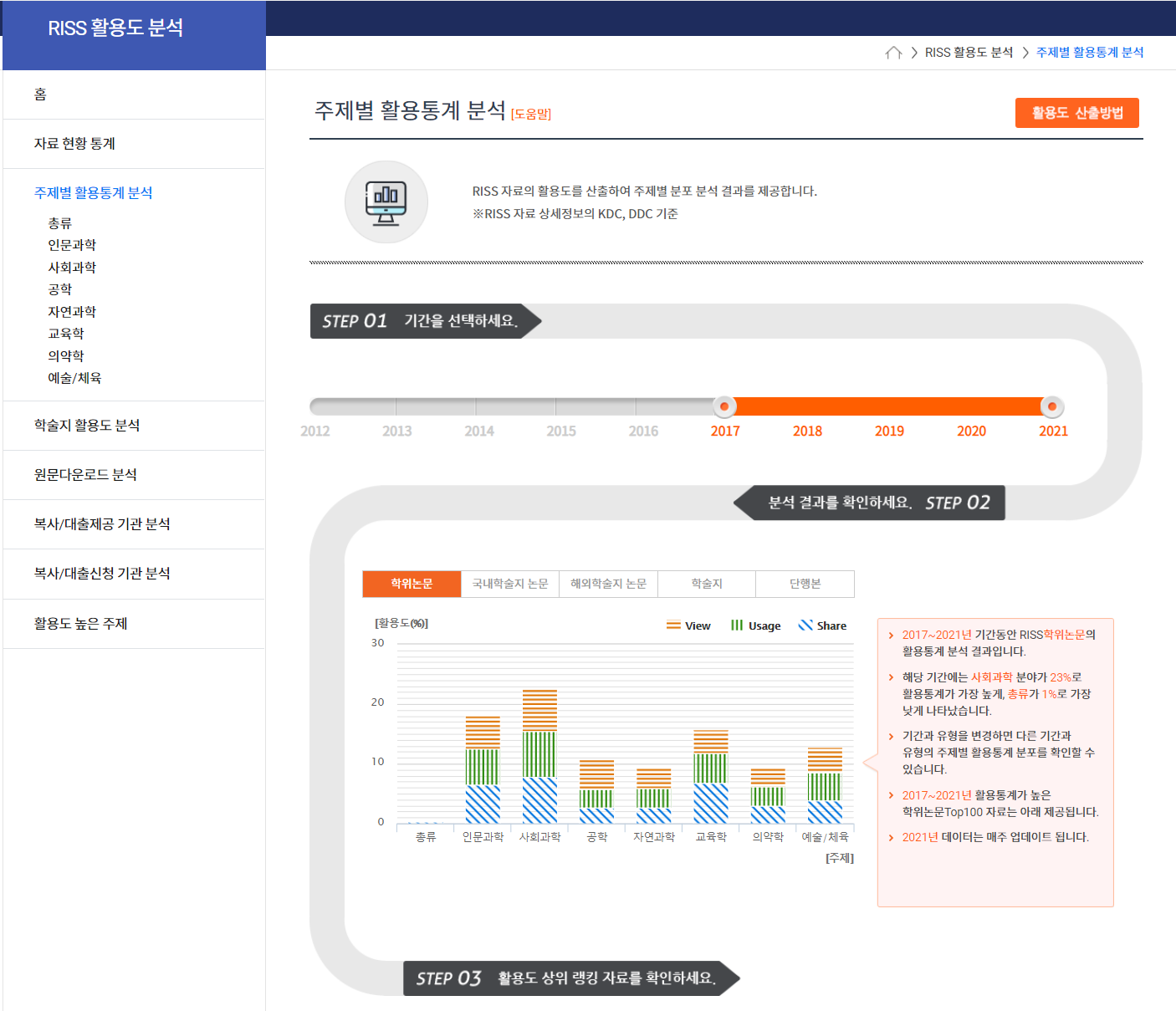Select 인문과학 submenu item

(72, 245)
